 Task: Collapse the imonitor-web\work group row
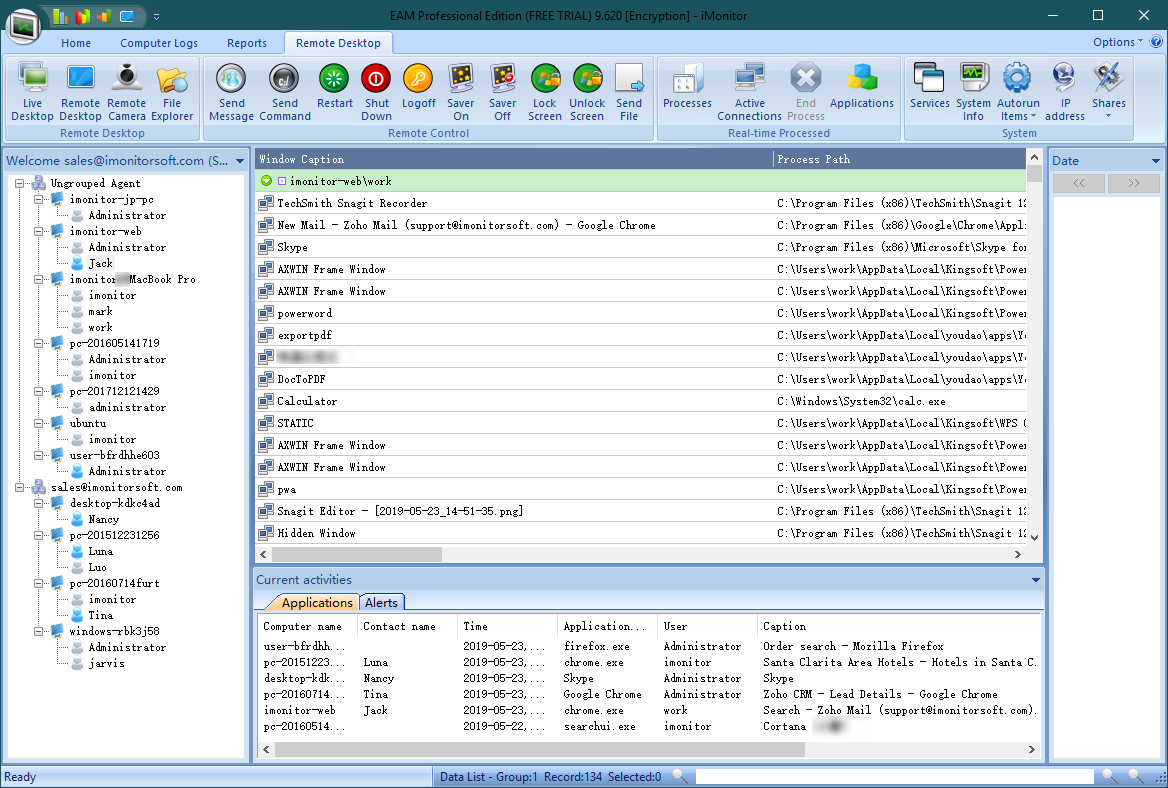(x=266, y=181)
